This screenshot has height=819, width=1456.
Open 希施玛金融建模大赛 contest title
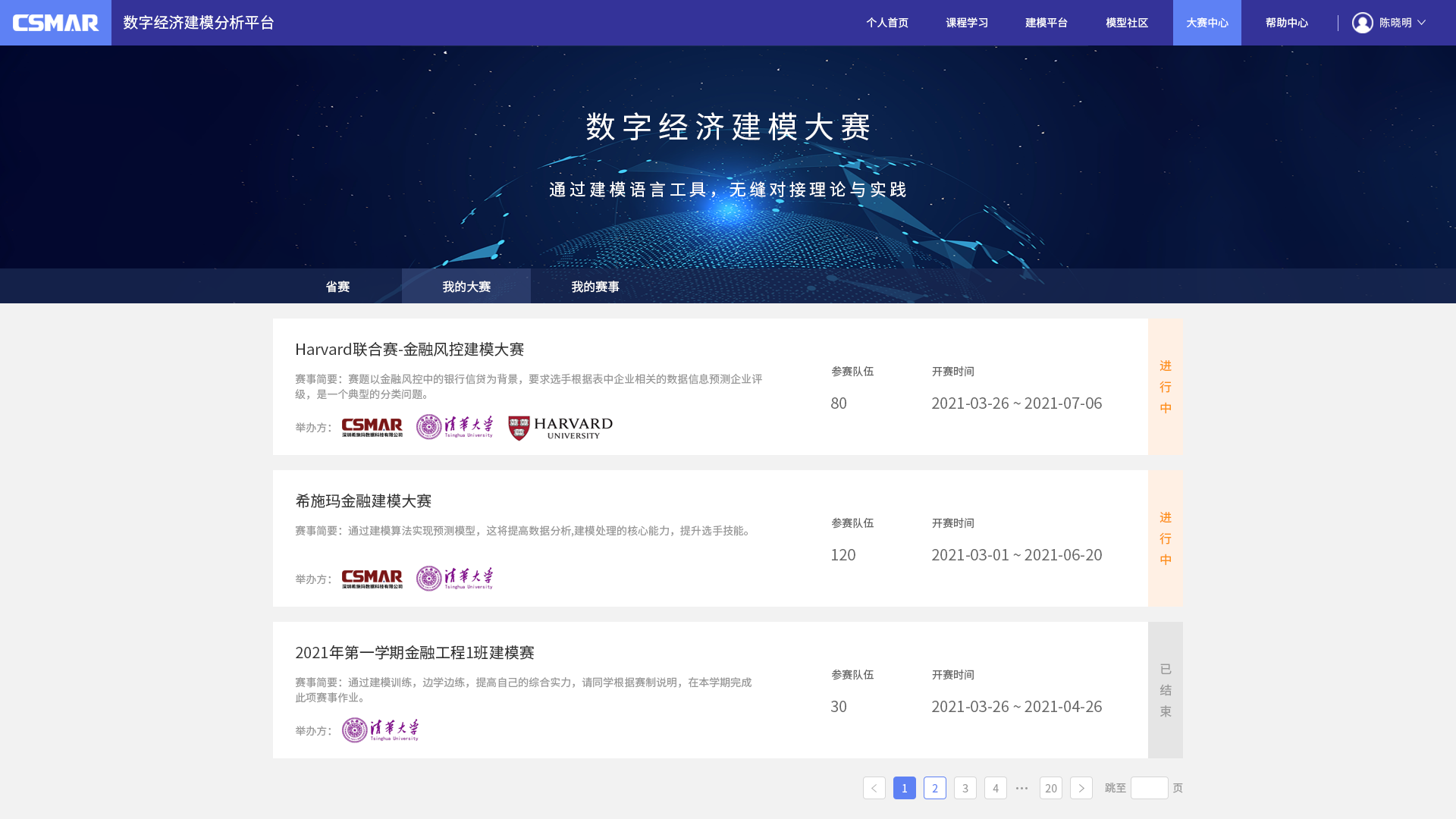363,500
